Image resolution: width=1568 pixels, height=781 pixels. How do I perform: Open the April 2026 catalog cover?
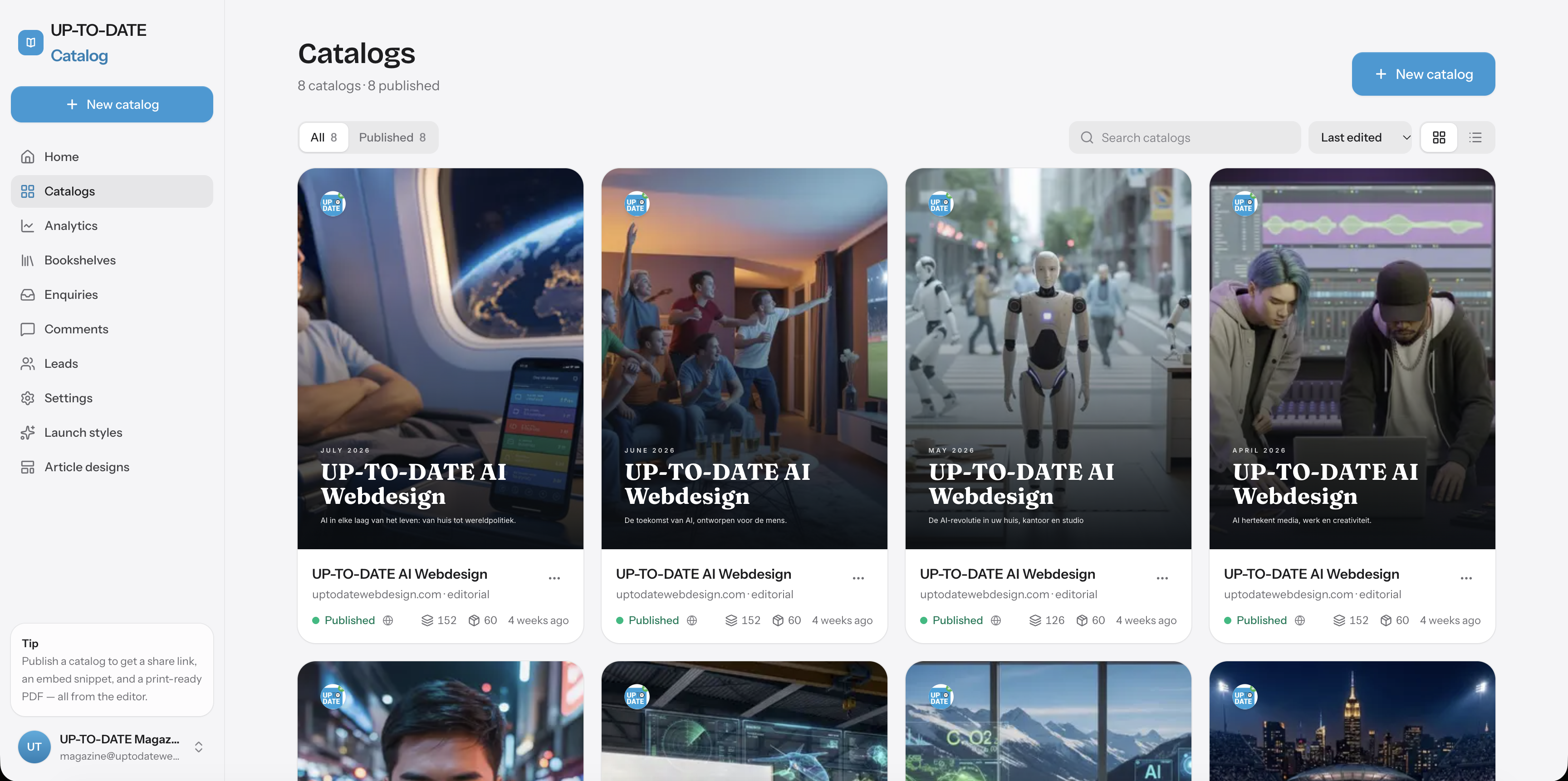(x=1352, y=359)
